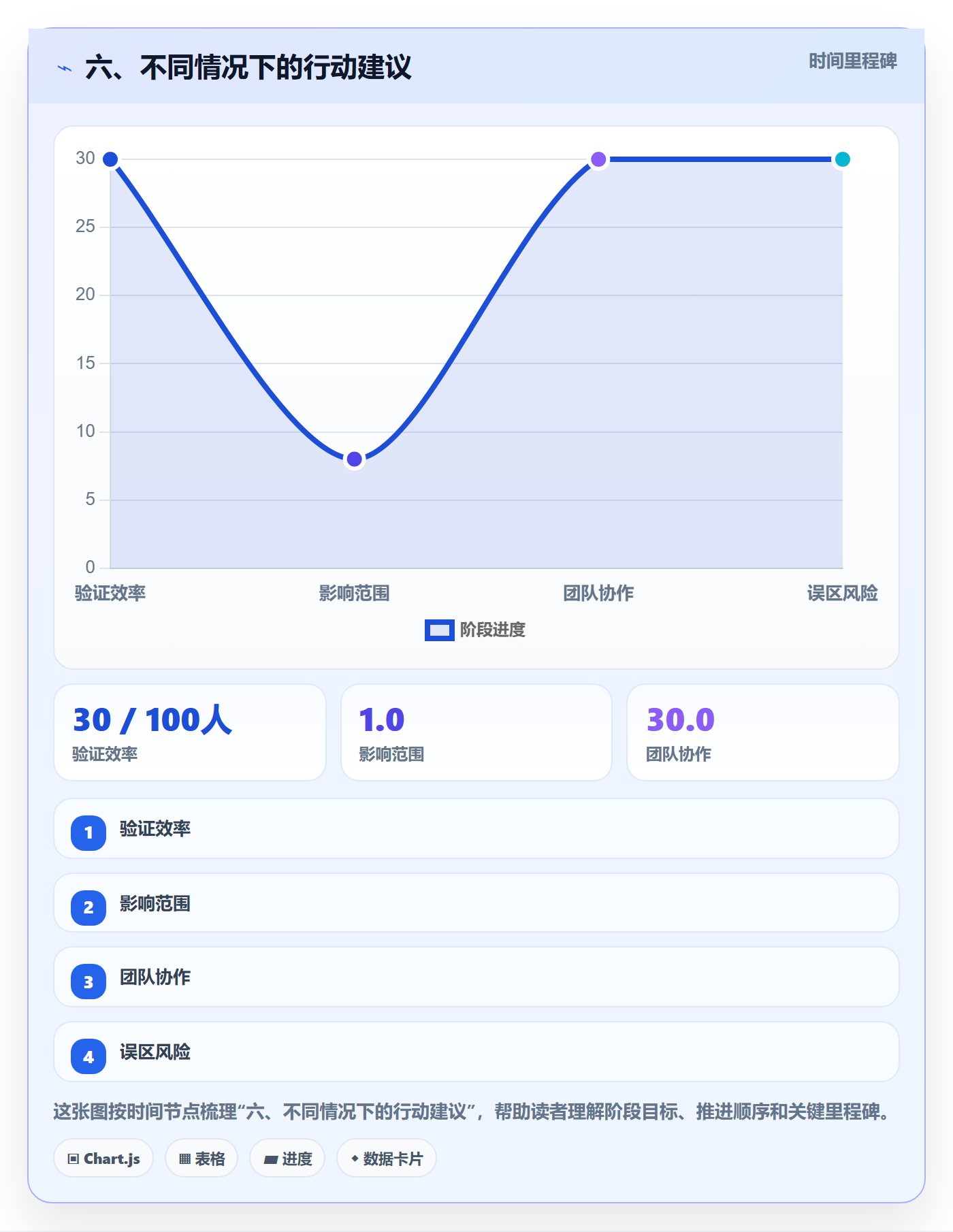Click the lightning icon beside the title
The width and height of the screenshot is (953, 1232).
[65, 68]
